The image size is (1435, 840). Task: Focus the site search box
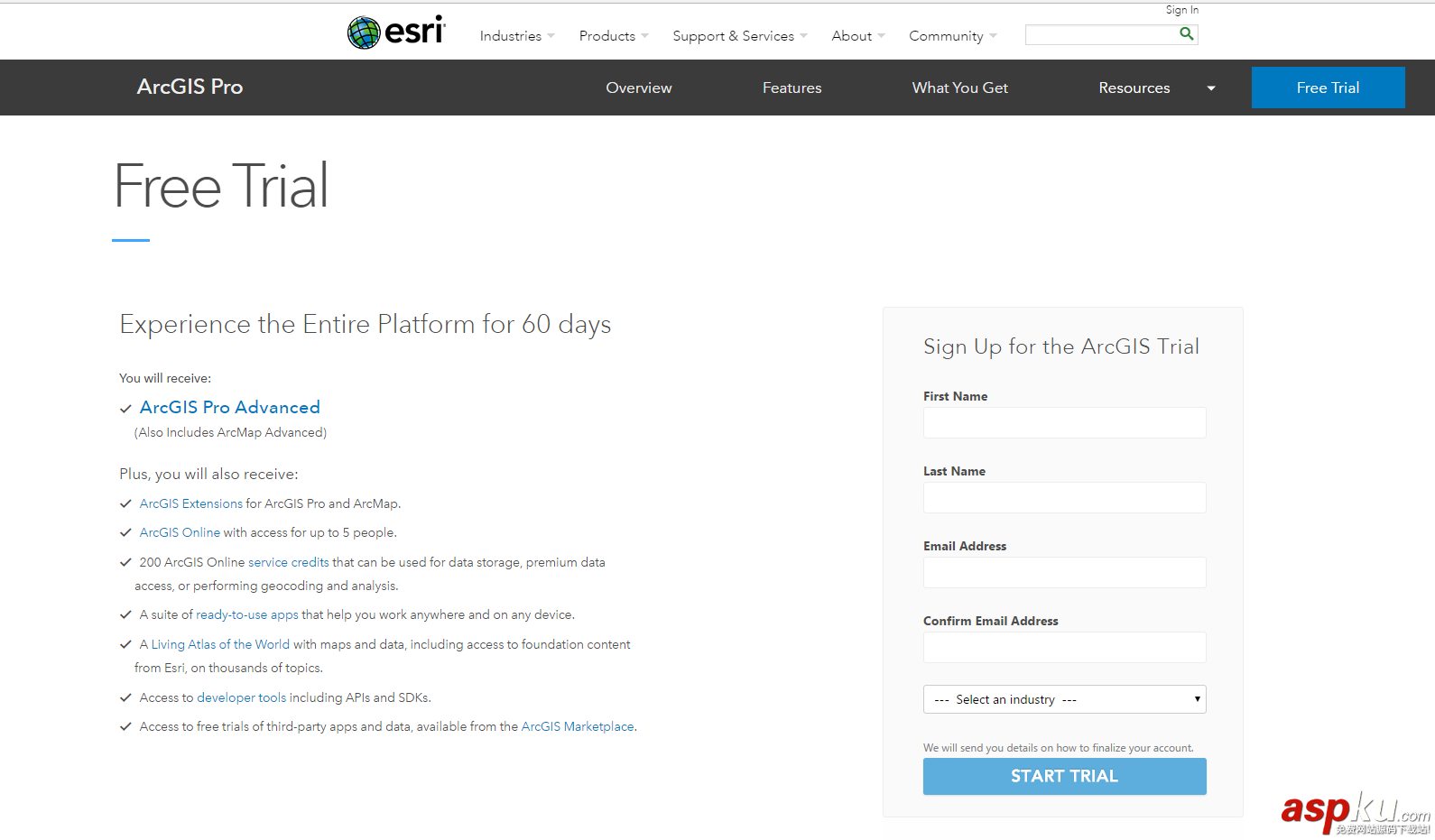pyautogui.click(x=1101, y=34)
